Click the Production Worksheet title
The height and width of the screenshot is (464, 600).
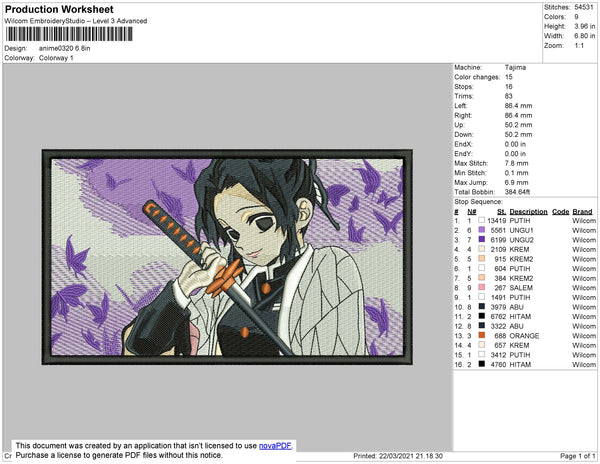pos(59,10)
